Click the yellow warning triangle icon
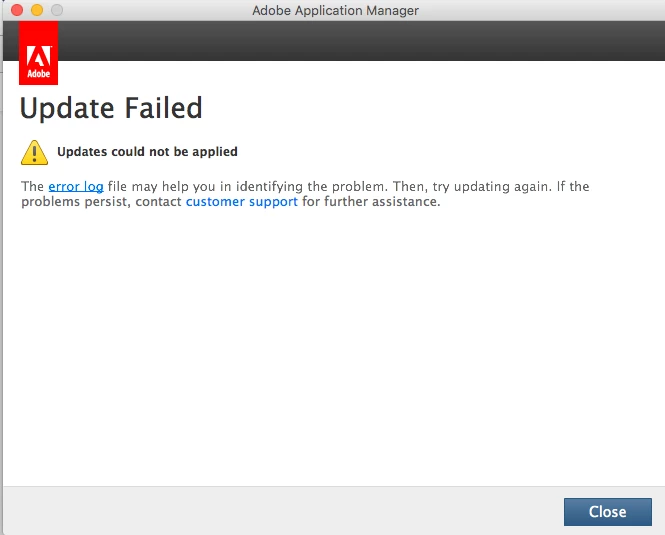665x535 pixels. 34,152
